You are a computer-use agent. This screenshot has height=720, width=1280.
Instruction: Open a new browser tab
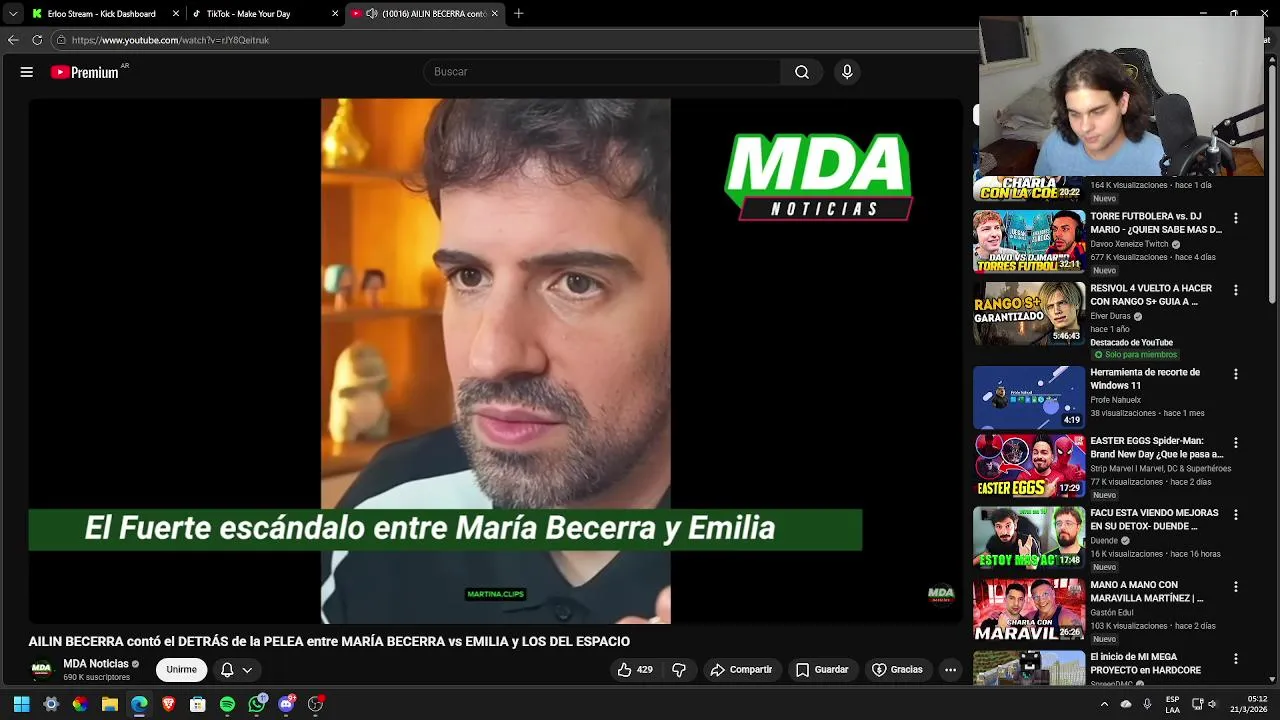(518, 14)
